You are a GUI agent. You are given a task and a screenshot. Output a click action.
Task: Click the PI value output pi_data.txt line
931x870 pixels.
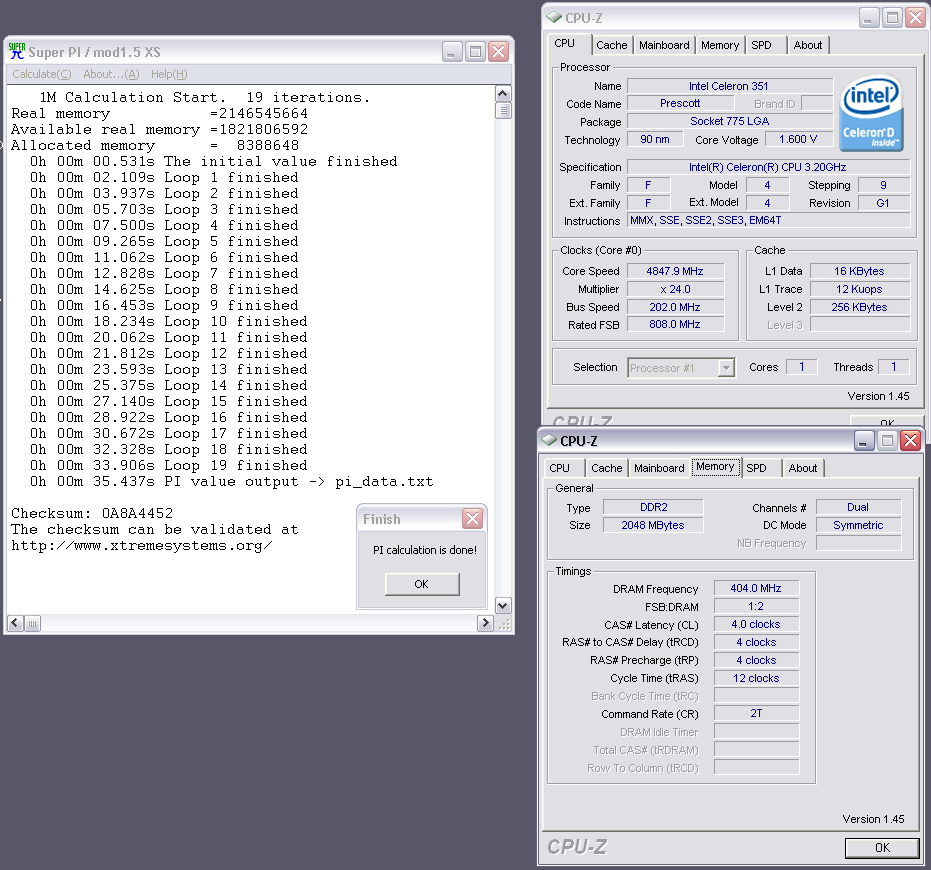[232, 481]
